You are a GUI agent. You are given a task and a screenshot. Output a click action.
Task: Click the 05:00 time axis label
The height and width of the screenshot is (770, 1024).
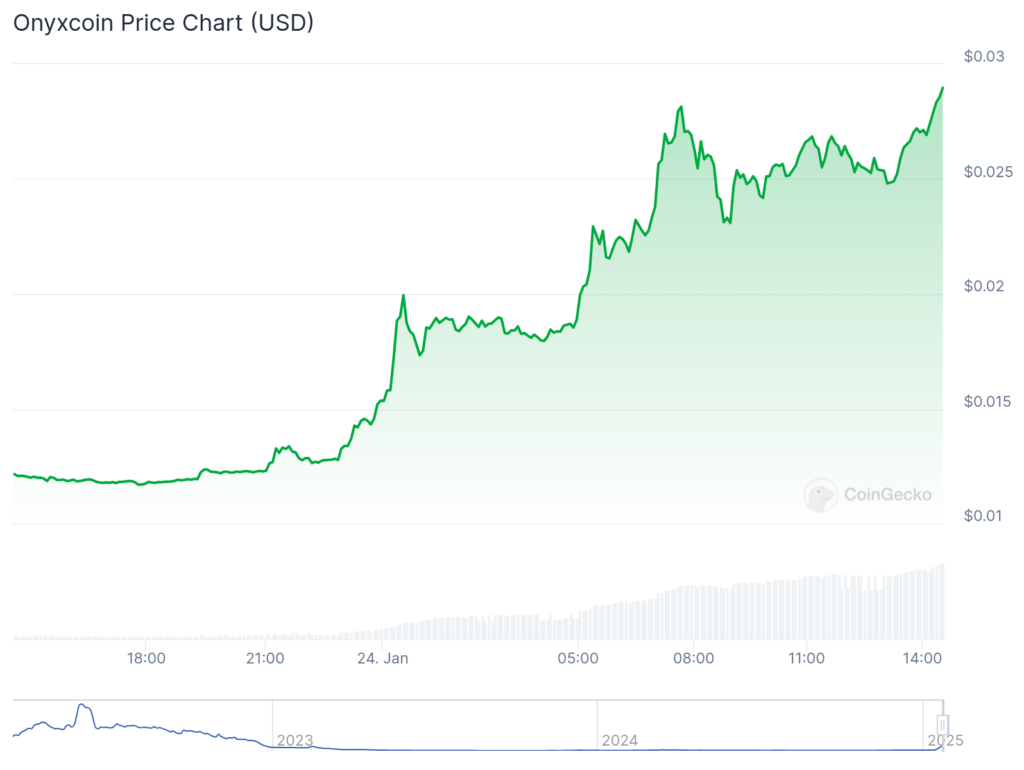click(578, 658)
